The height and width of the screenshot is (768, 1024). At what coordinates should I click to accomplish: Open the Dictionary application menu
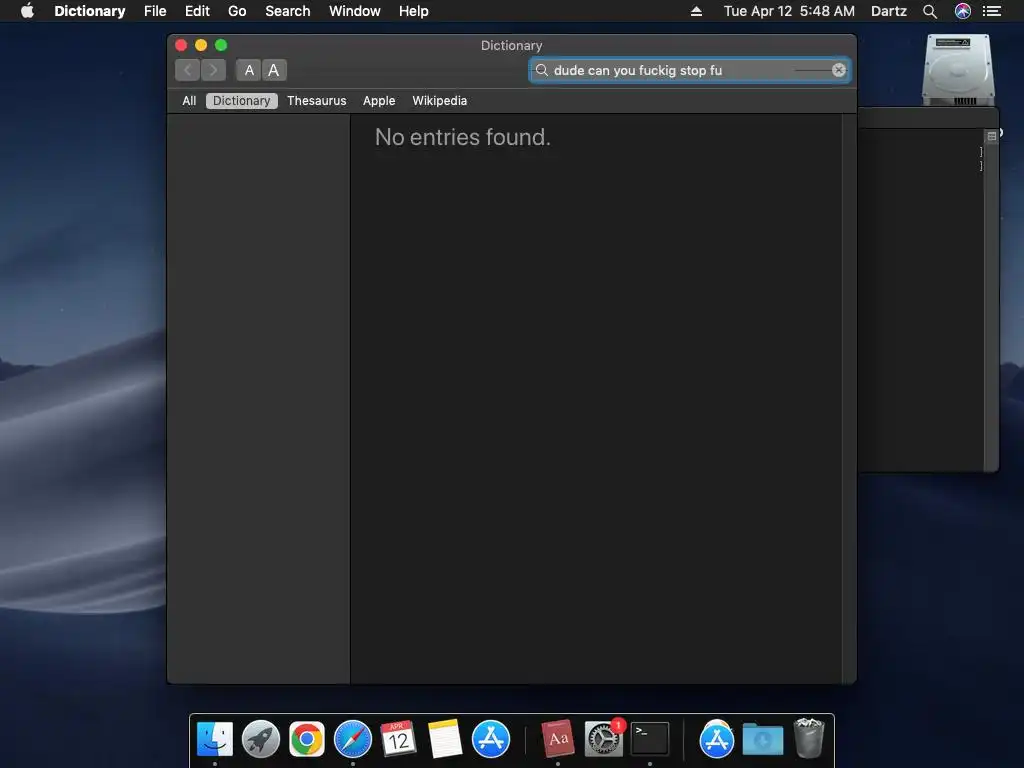tap(89, 11)
